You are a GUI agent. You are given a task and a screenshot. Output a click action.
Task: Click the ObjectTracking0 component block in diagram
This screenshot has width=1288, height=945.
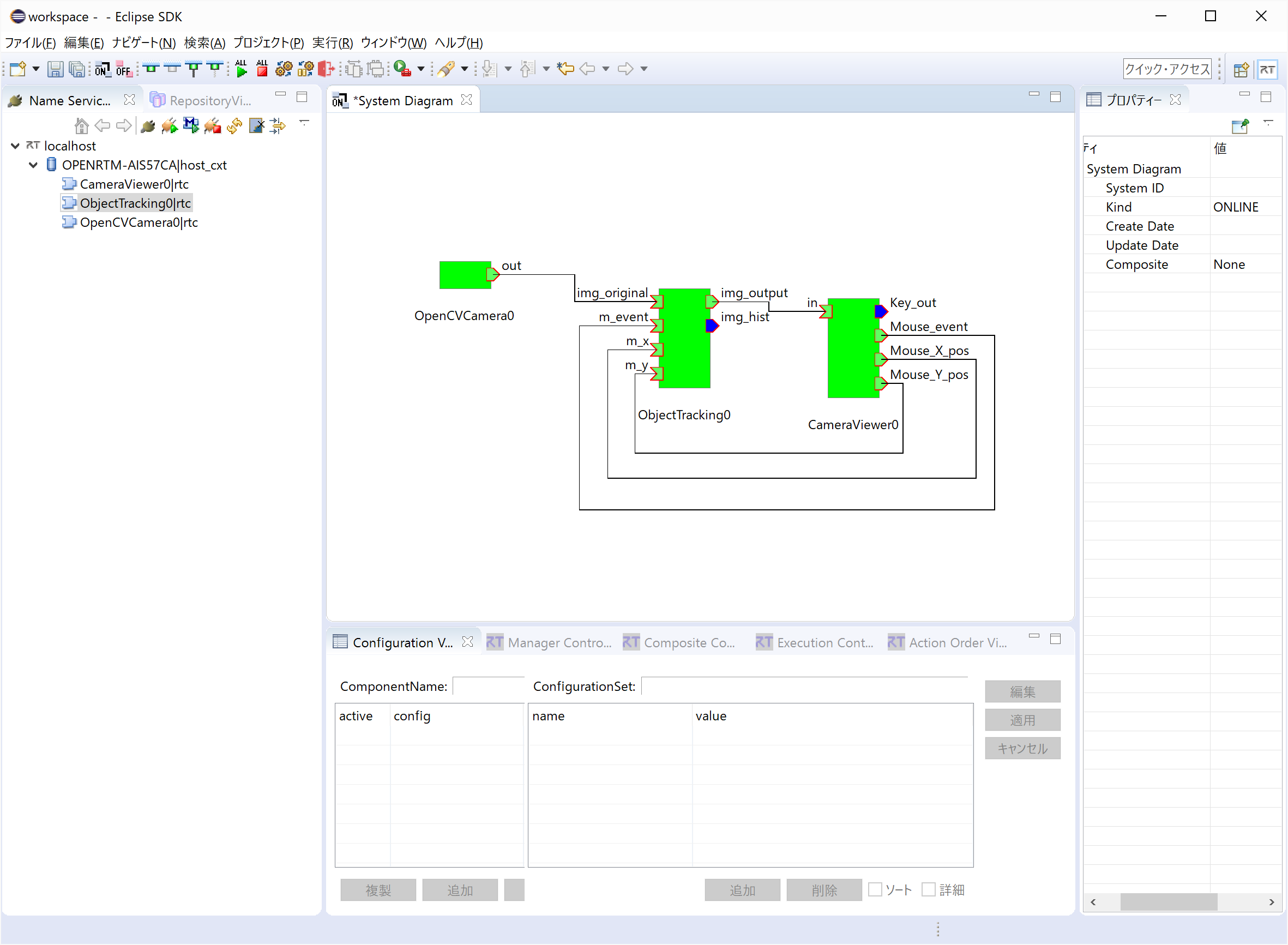(x=684, y=338)
